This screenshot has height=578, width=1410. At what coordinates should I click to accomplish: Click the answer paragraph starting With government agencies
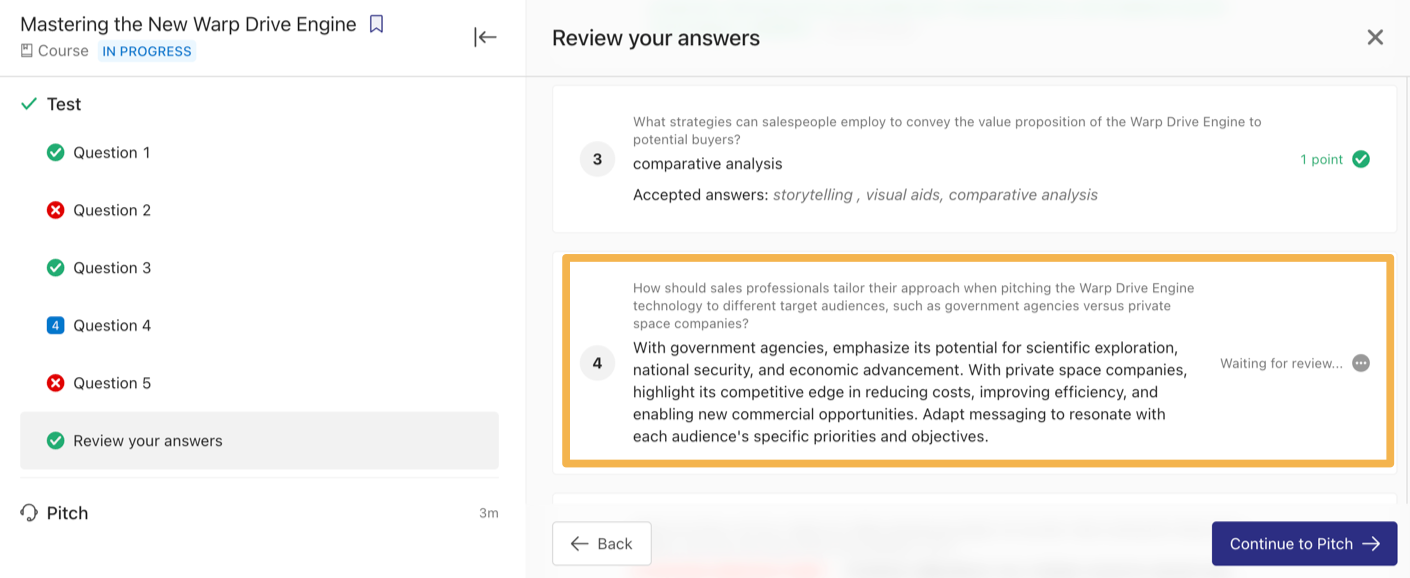click(910, 392)
